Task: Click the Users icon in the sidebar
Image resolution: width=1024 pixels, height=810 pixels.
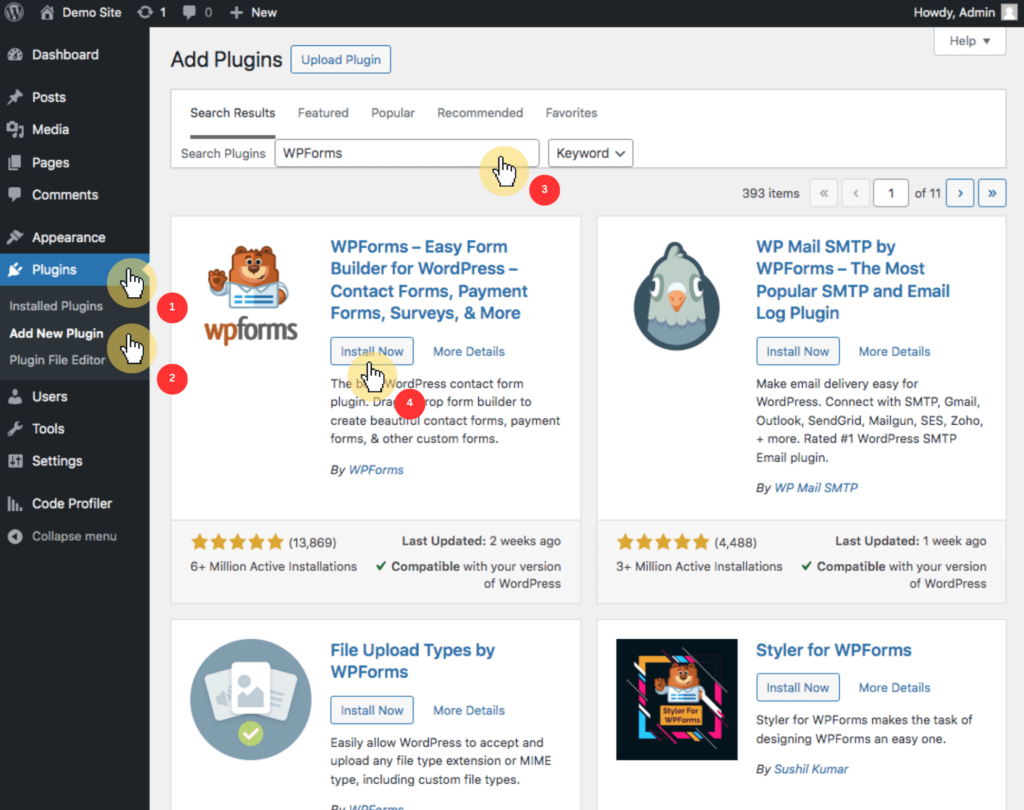Action: point(15,397)
